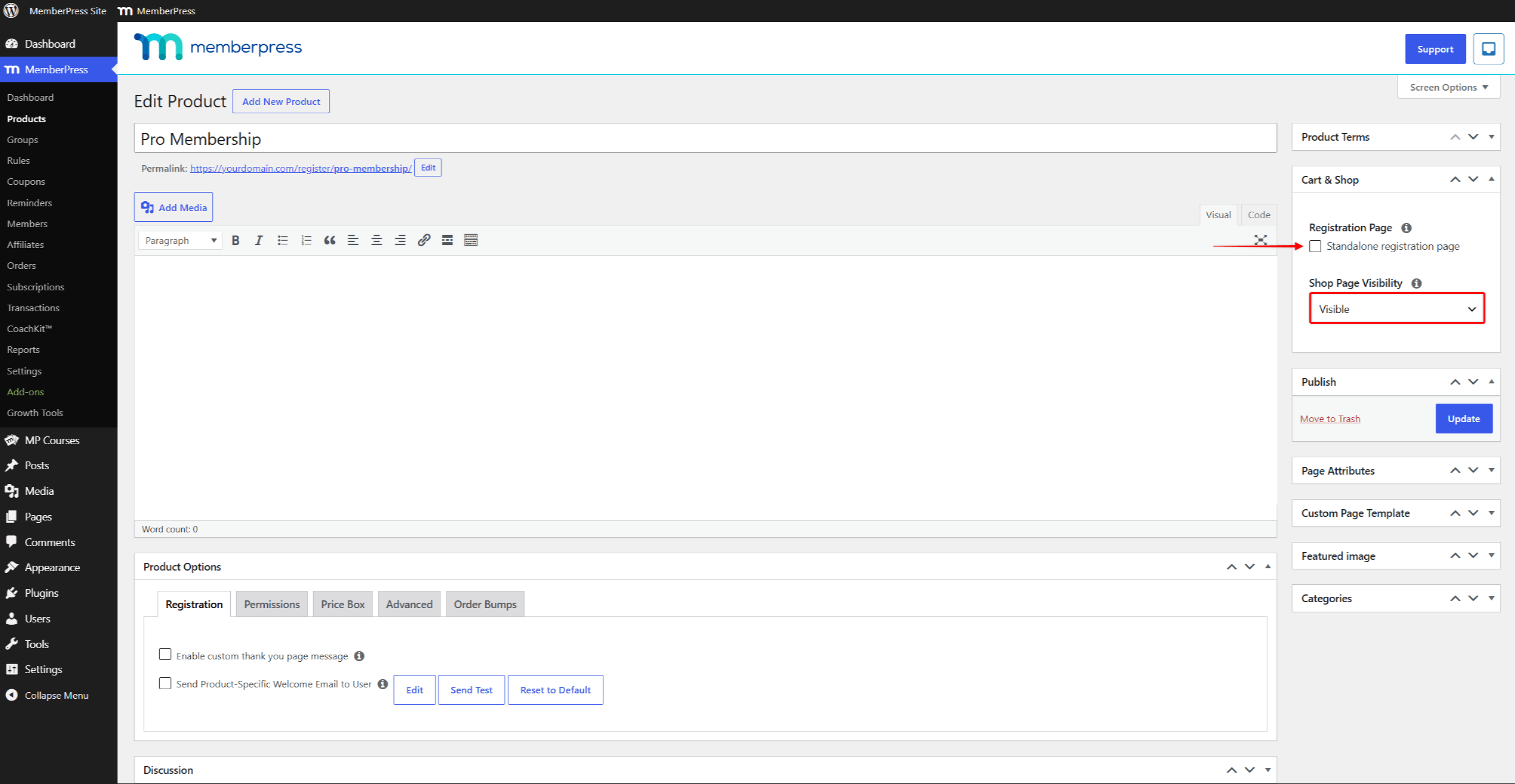Open the Order Bumps tab
Image resolution: width=1515 pixels, height=784 pixels.
485,604
